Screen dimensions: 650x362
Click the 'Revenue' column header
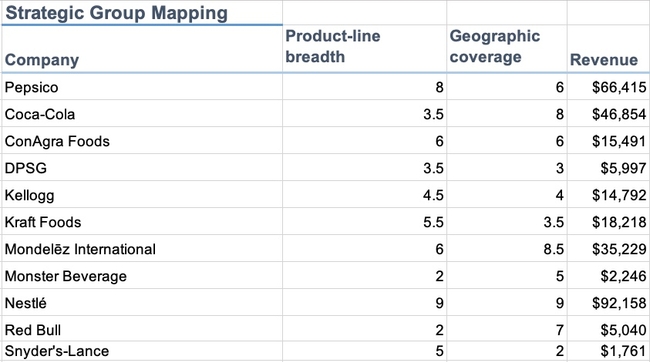608,49
